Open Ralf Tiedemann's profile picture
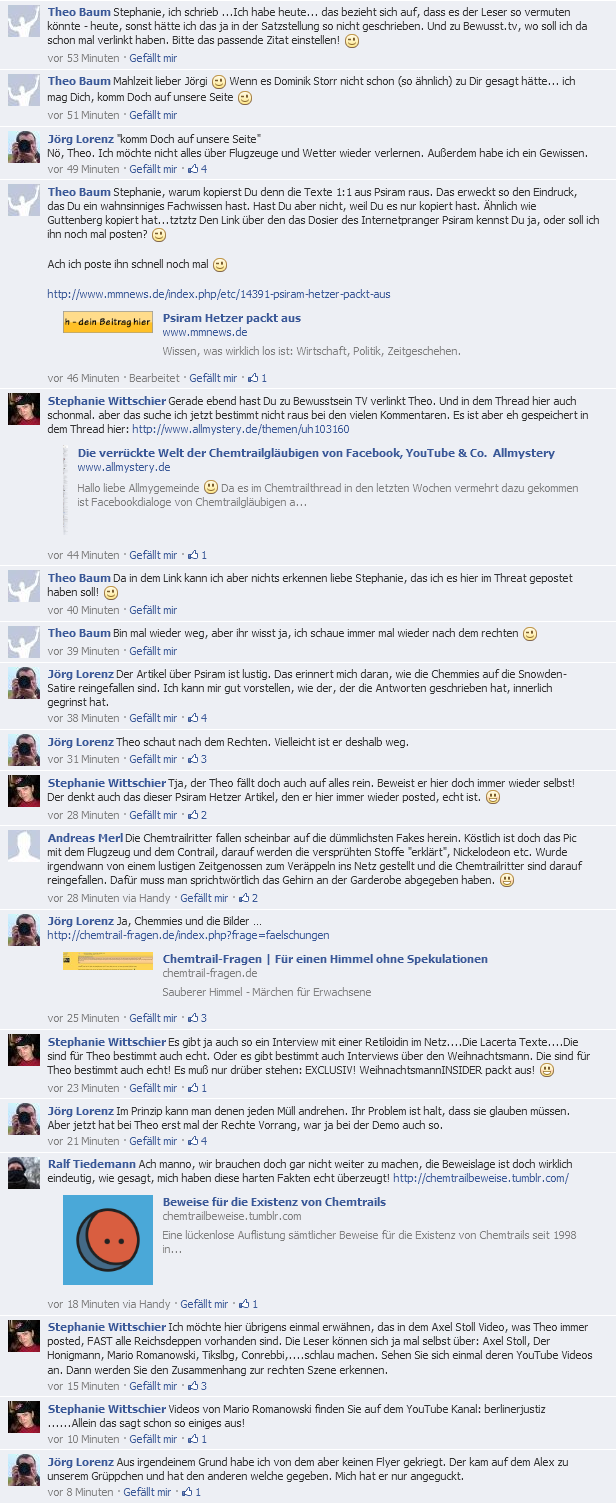The width and height of the screenshot is (616, 1503). tap(24, 1173)
